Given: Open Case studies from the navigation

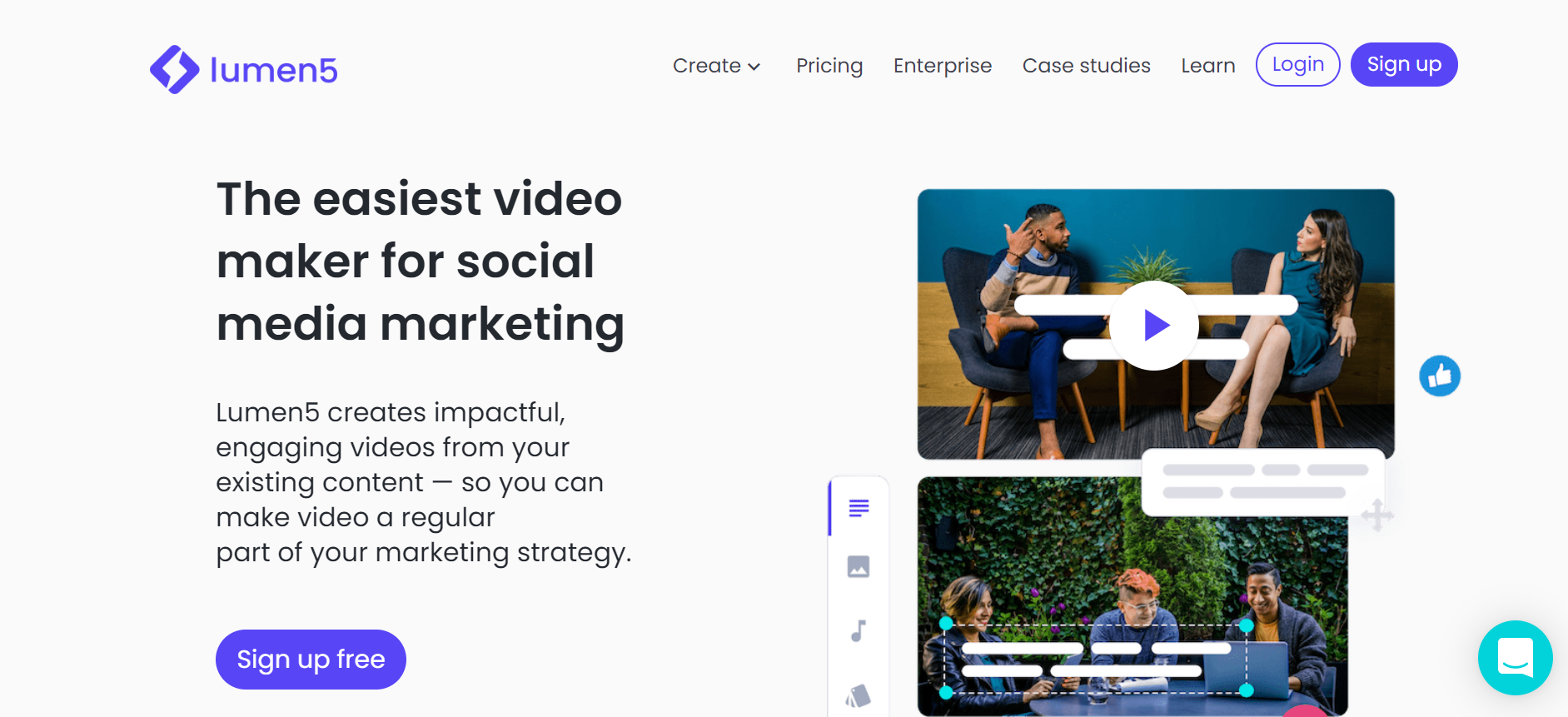Looking at the screenshot, I should tap(1087, 66).
